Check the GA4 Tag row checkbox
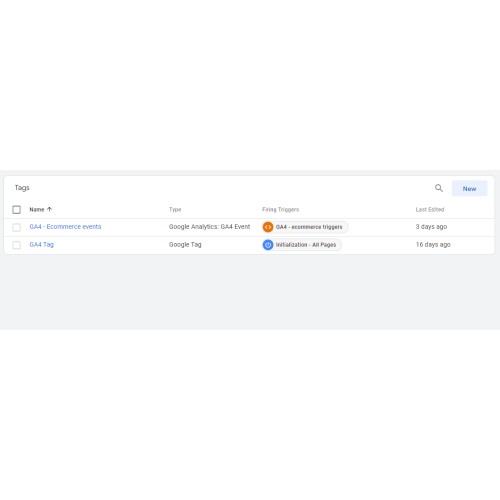This screenshot has height=500, width=500. pyautogui.click(x=16, y=245)
